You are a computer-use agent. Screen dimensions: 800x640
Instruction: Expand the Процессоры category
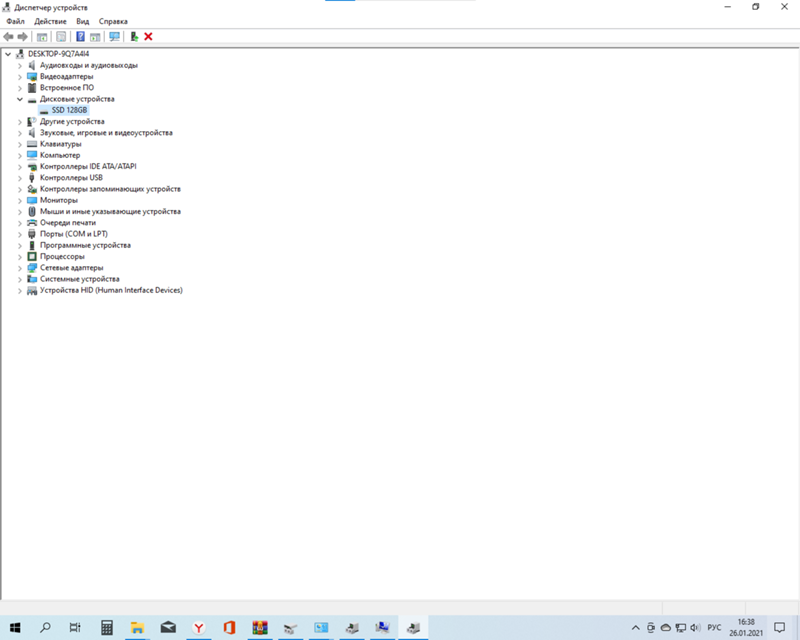coord(20,256)
